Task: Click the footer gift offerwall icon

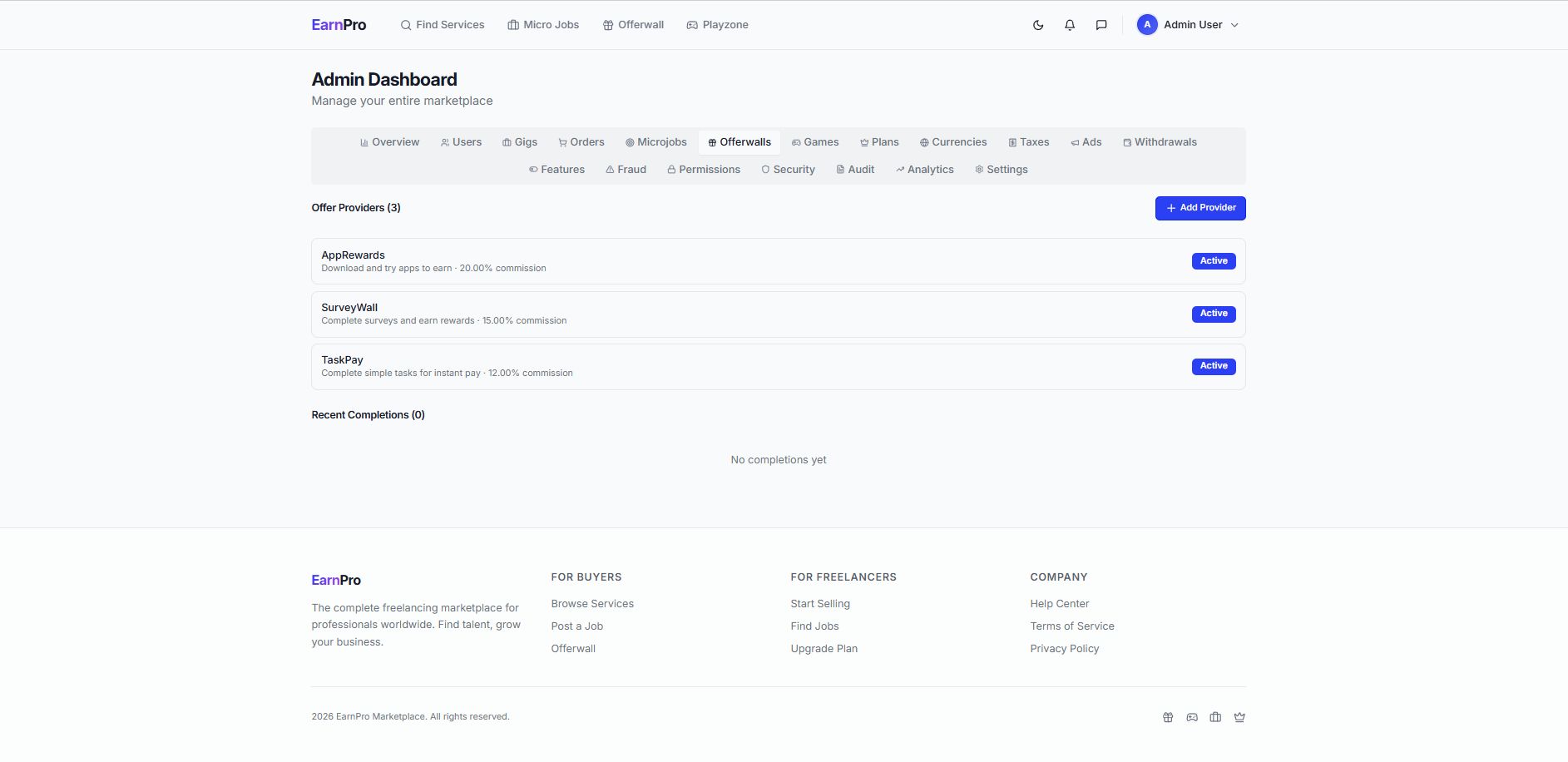Action: coord(1168,717)
